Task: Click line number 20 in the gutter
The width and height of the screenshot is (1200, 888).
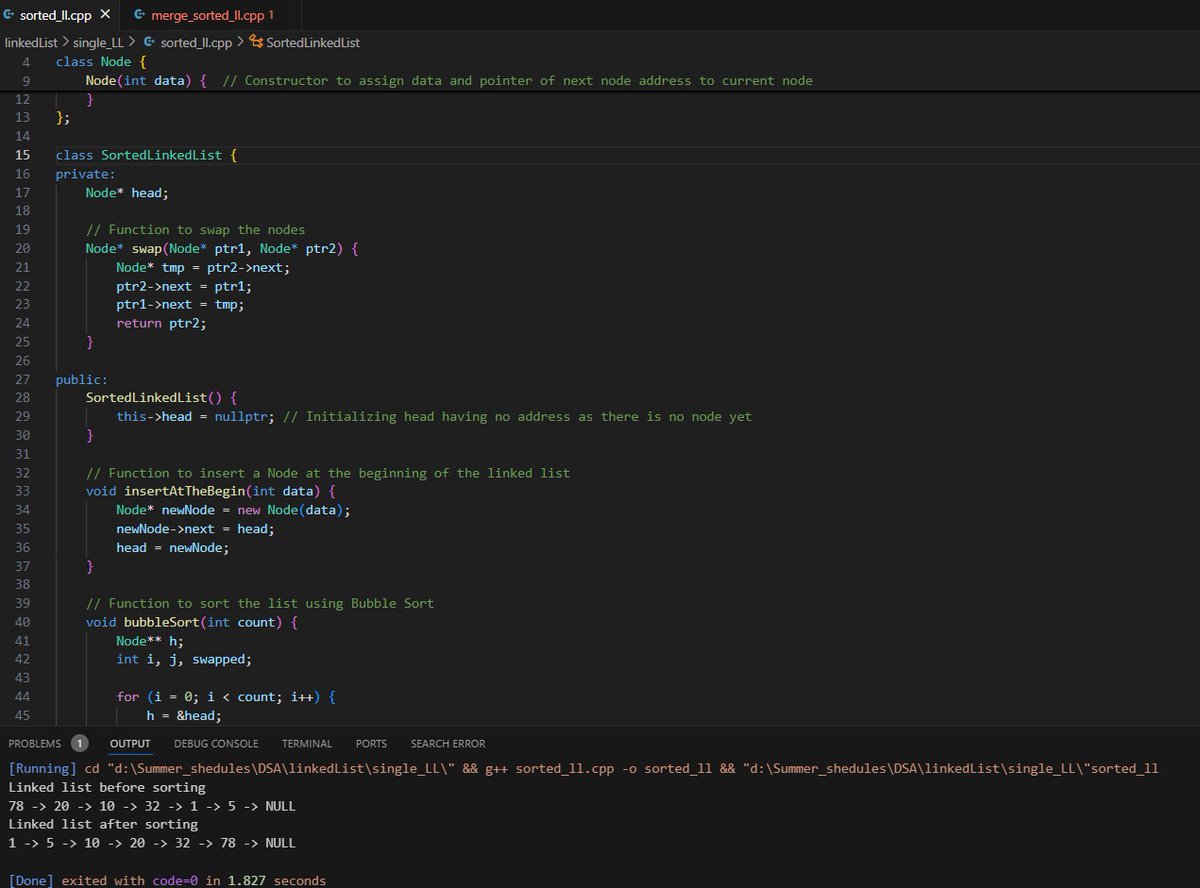Action: pos(23,248)
